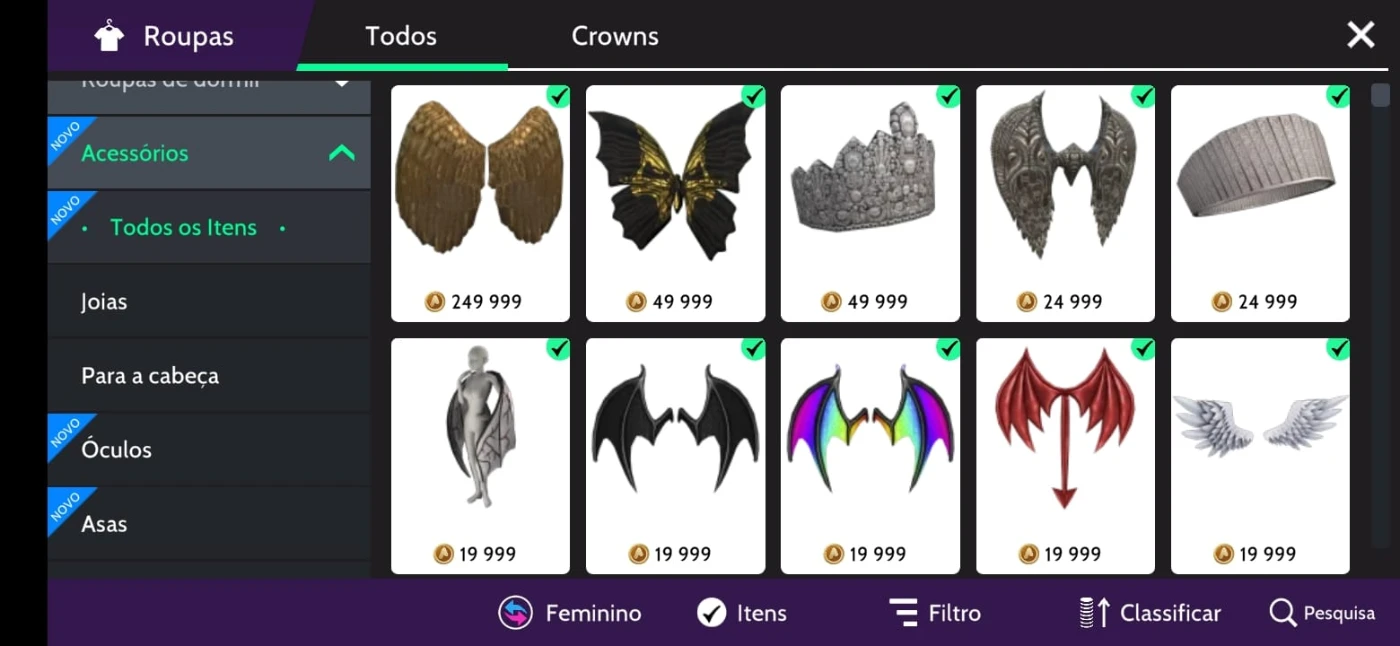Expand the Roupas de dormir category arrow
The image size is (1400, 646).
[342, 82]
